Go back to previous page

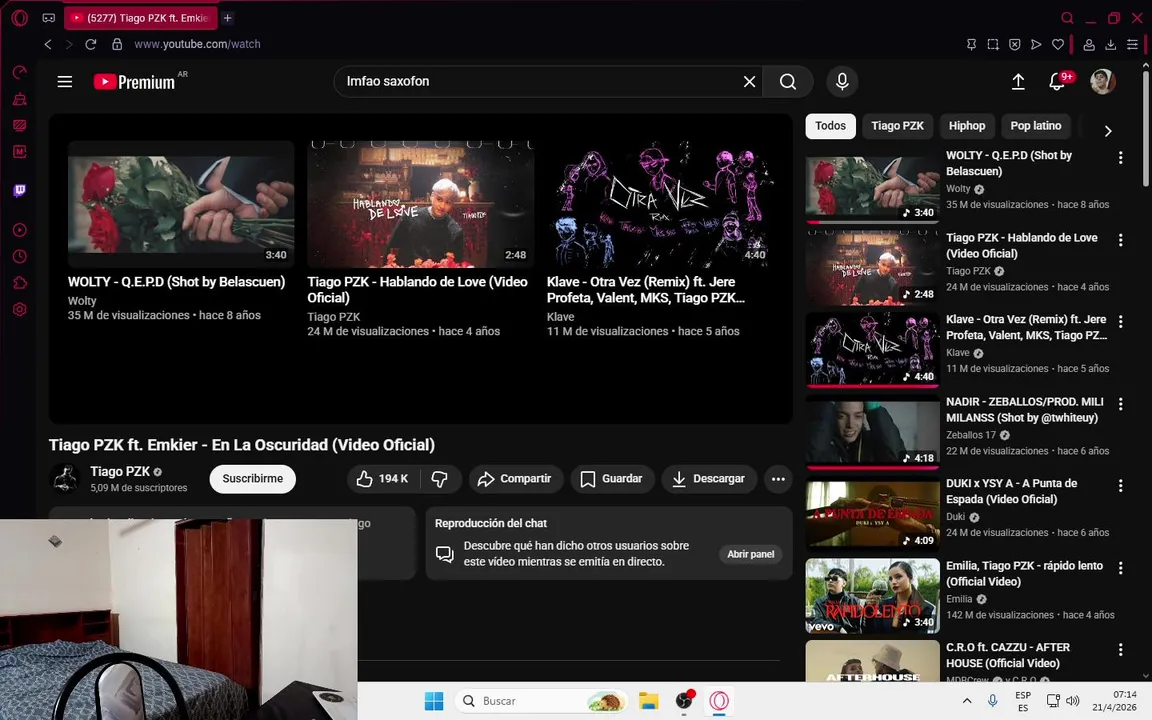click(48, 44)
